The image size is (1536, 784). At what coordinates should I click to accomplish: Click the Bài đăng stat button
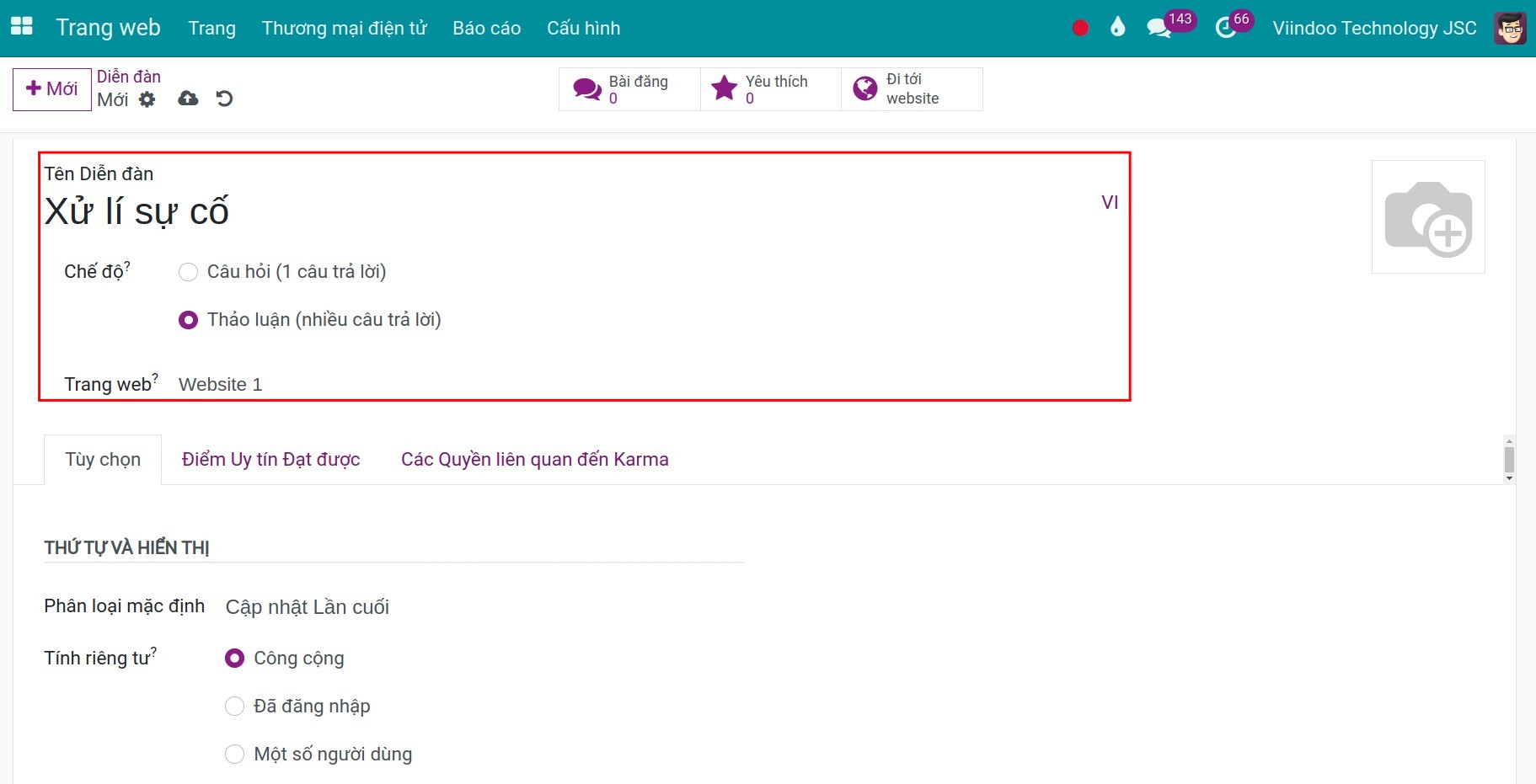(x=629, y=89)
